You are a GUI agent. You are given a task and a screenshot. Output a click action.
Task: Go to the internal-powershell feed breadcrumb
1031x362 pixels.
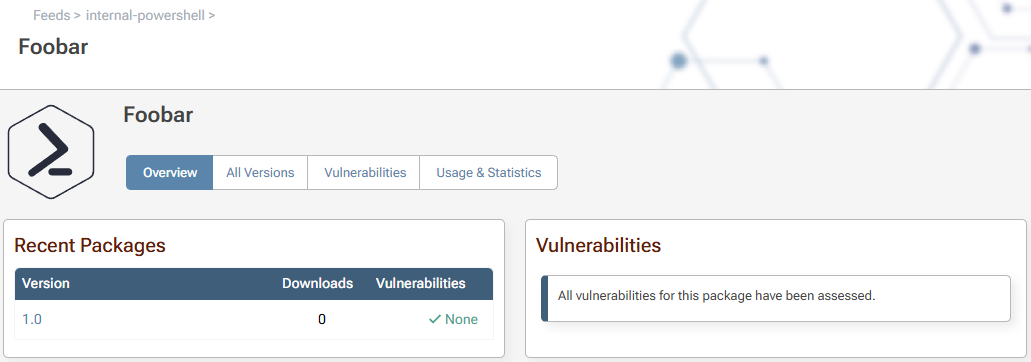(x=145, y=14)
